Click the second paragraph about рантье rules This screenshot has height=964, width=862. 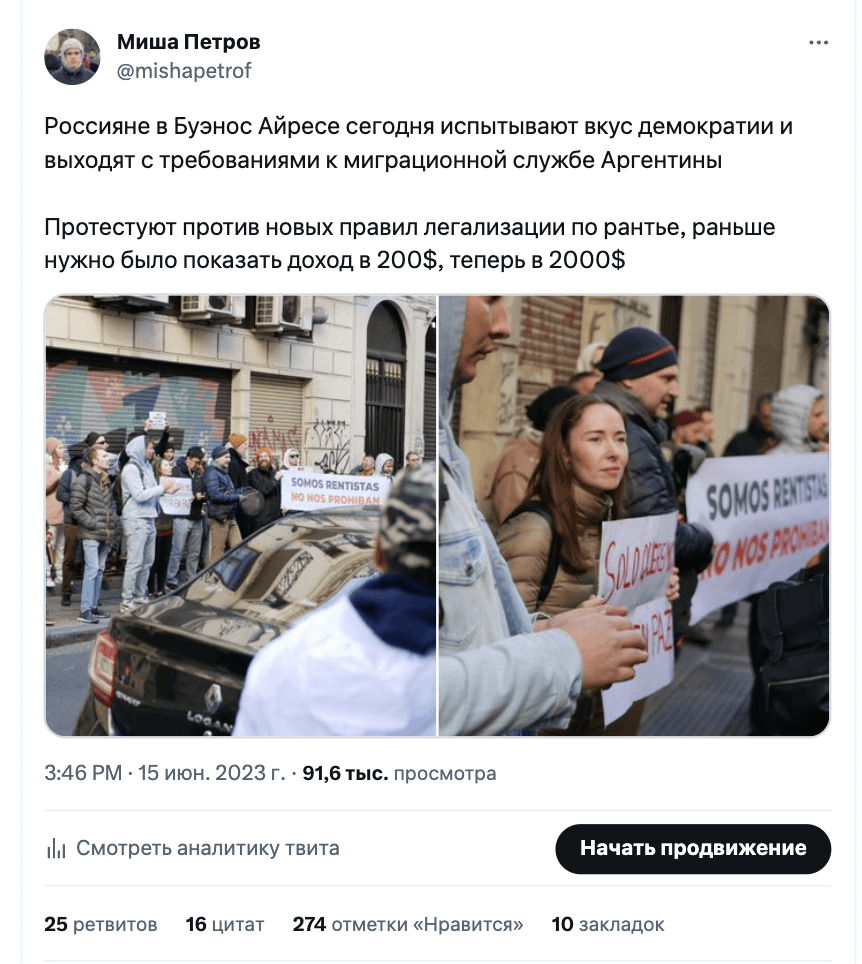click(x=409, y=243)
